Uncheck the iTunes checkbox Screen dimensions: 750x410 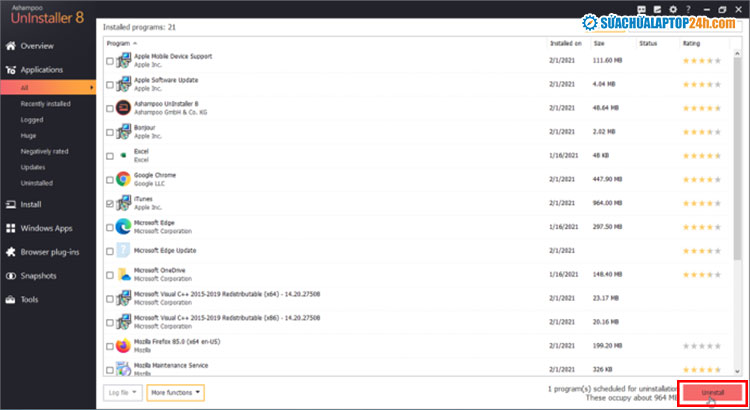pos(110,203)
